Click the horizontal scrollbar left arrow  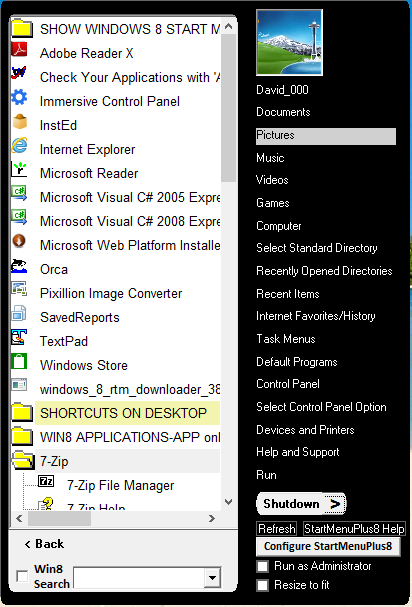coord(19,518)
